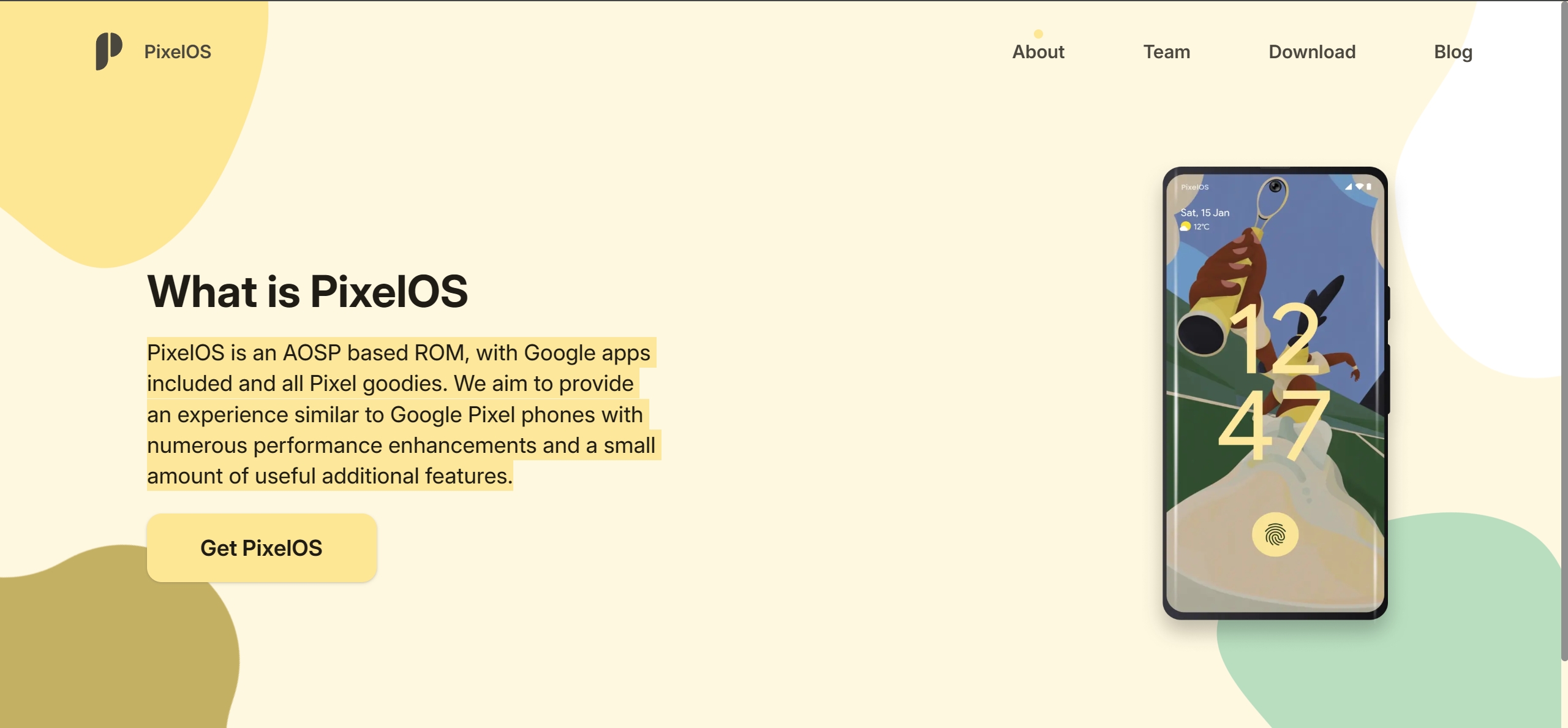Image resolution: width=1568 pixels, height=728 pixels.
Task: Open the About navigation item
Action: [1038, 52]
